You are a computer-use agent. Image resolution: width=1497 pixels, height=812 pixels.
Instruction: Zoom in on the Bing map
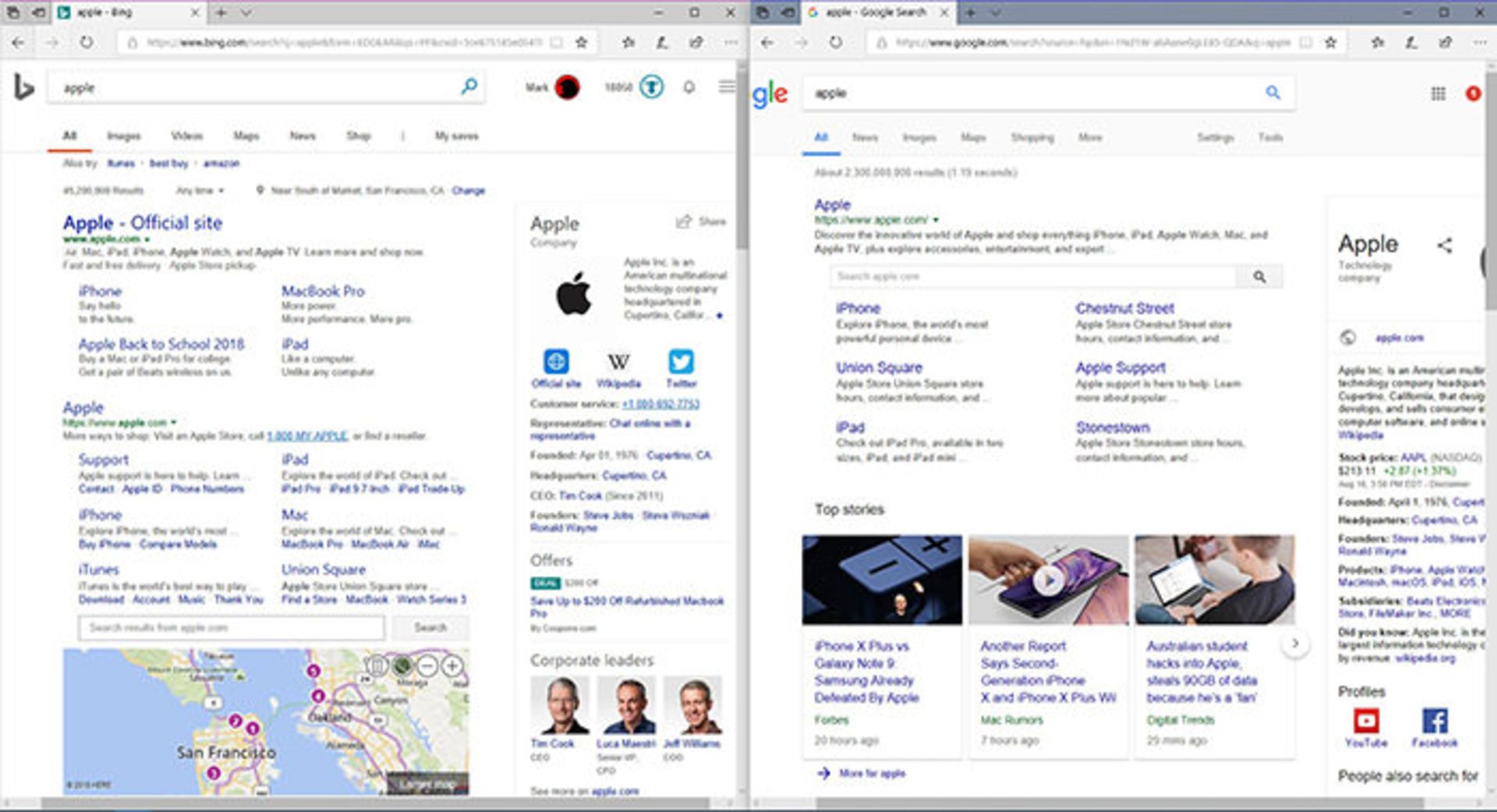452,665
